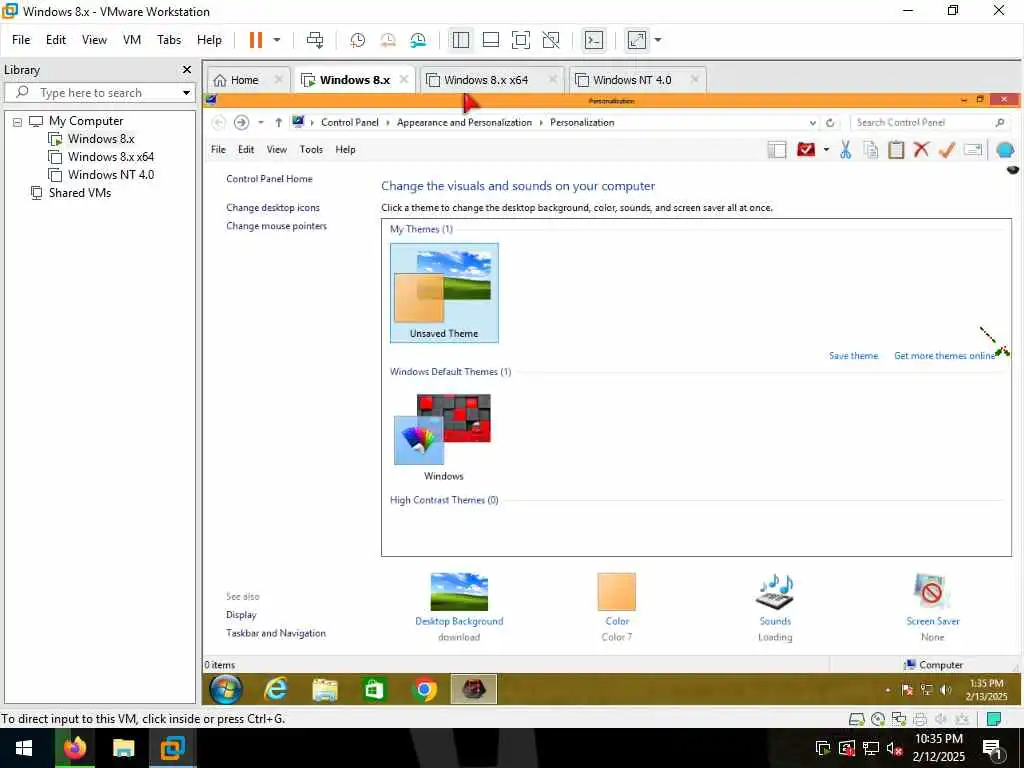The image size is (1024, 768).
Task: Open Change mouse pointers link
Action: [276, 226]
